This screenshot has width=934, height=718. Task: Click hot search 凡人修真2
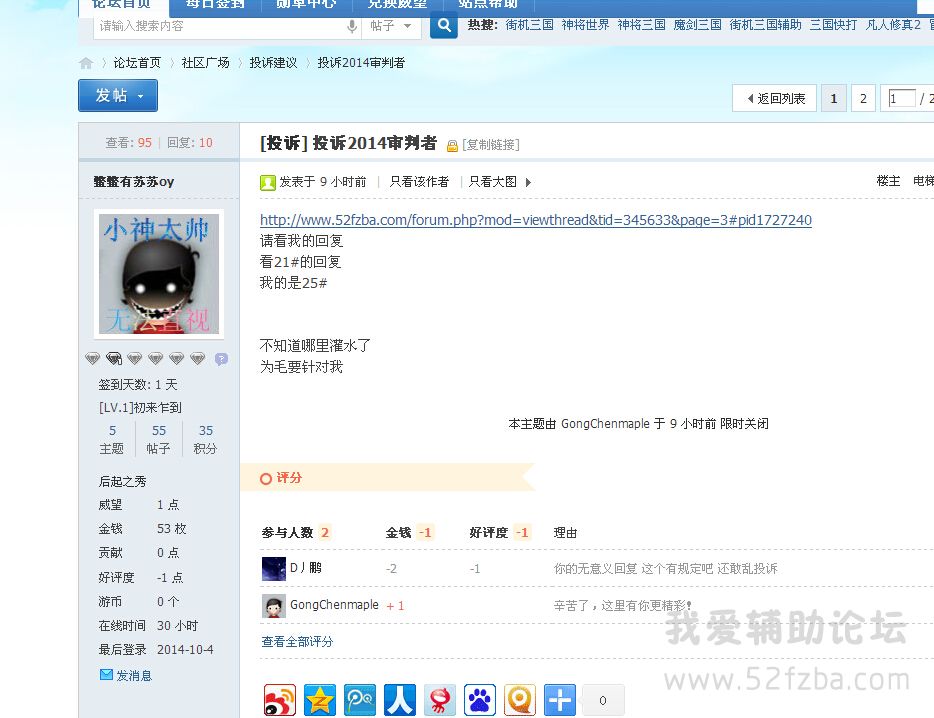point(893,25)
